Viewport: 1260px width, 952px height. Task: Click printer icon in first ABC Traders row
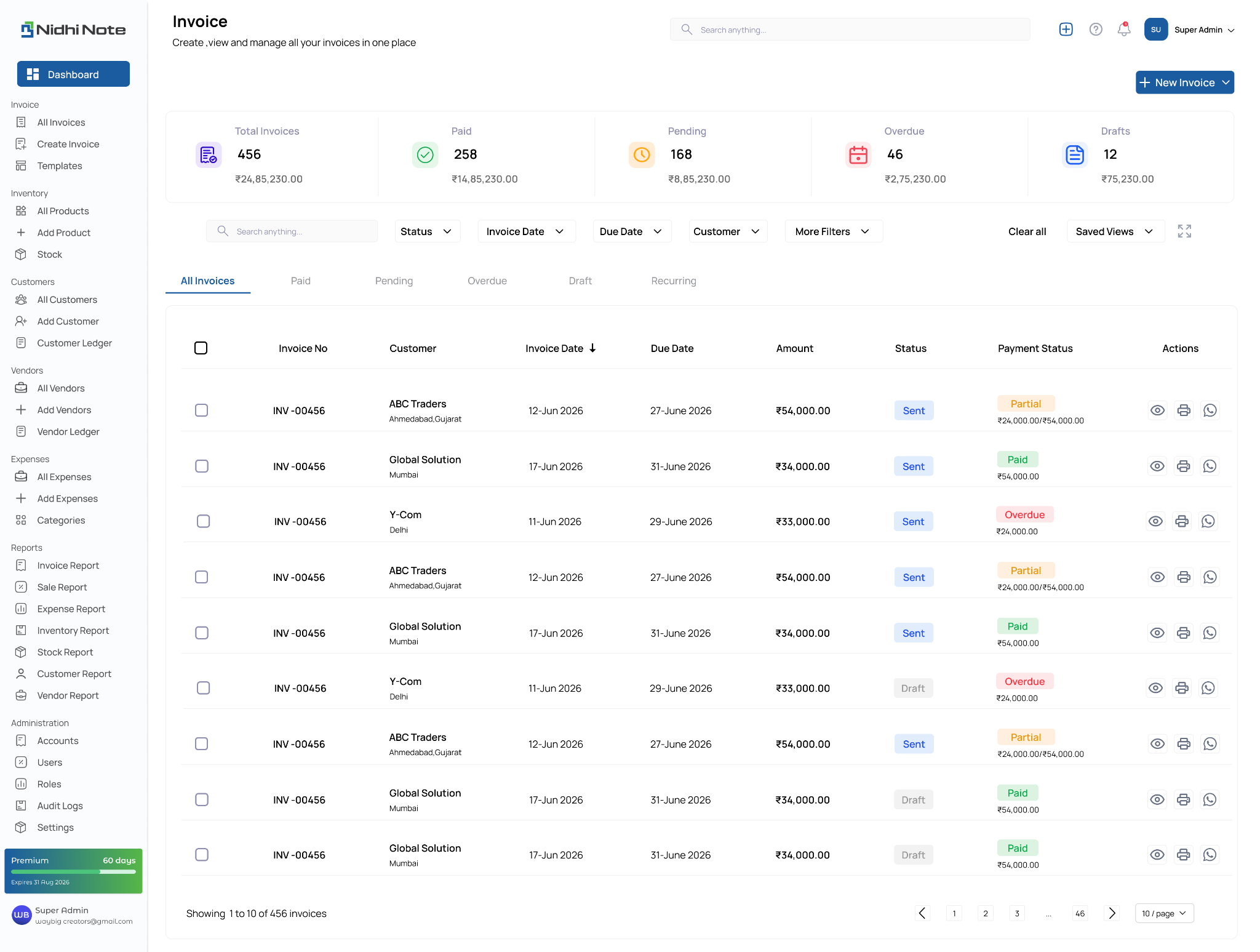click(1184, 410)
